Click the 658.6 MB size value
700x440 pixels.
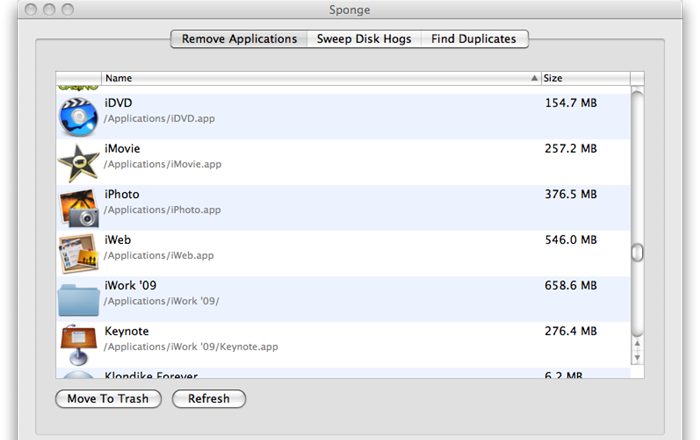click(571, 286)
